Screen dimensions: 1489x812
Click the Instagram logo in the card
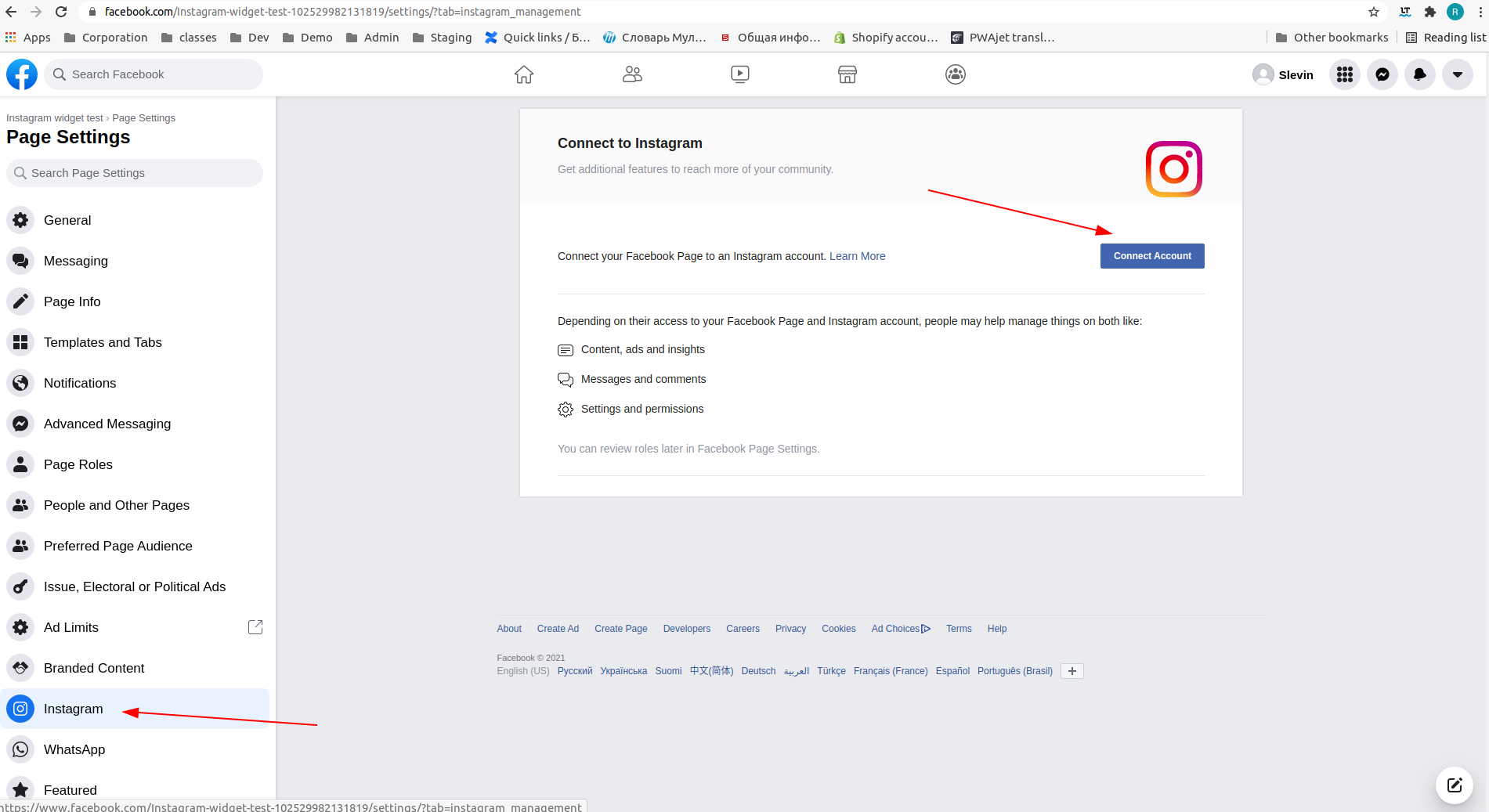pyautogui.click(x=1174, y=169)
